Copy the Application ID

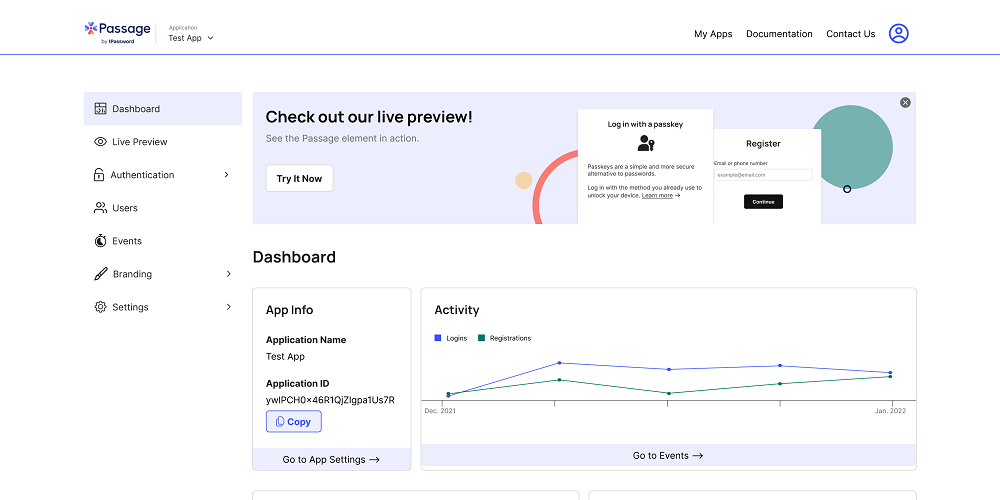294,422
